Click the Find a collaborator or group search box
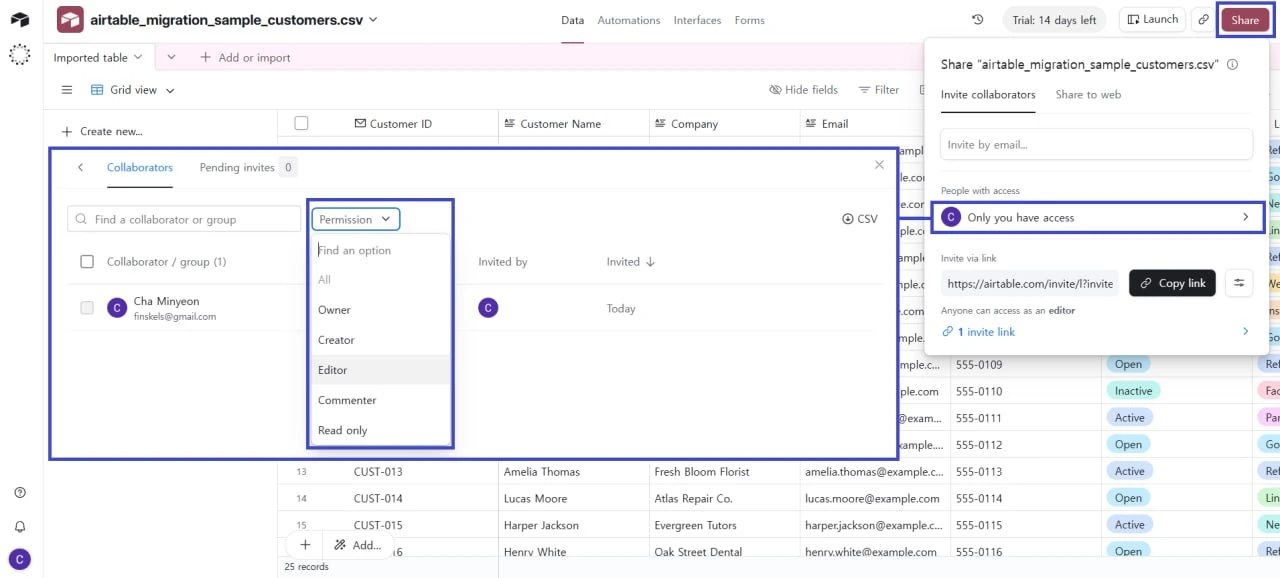The image size is (1280, 578). (x=184, y=219)
